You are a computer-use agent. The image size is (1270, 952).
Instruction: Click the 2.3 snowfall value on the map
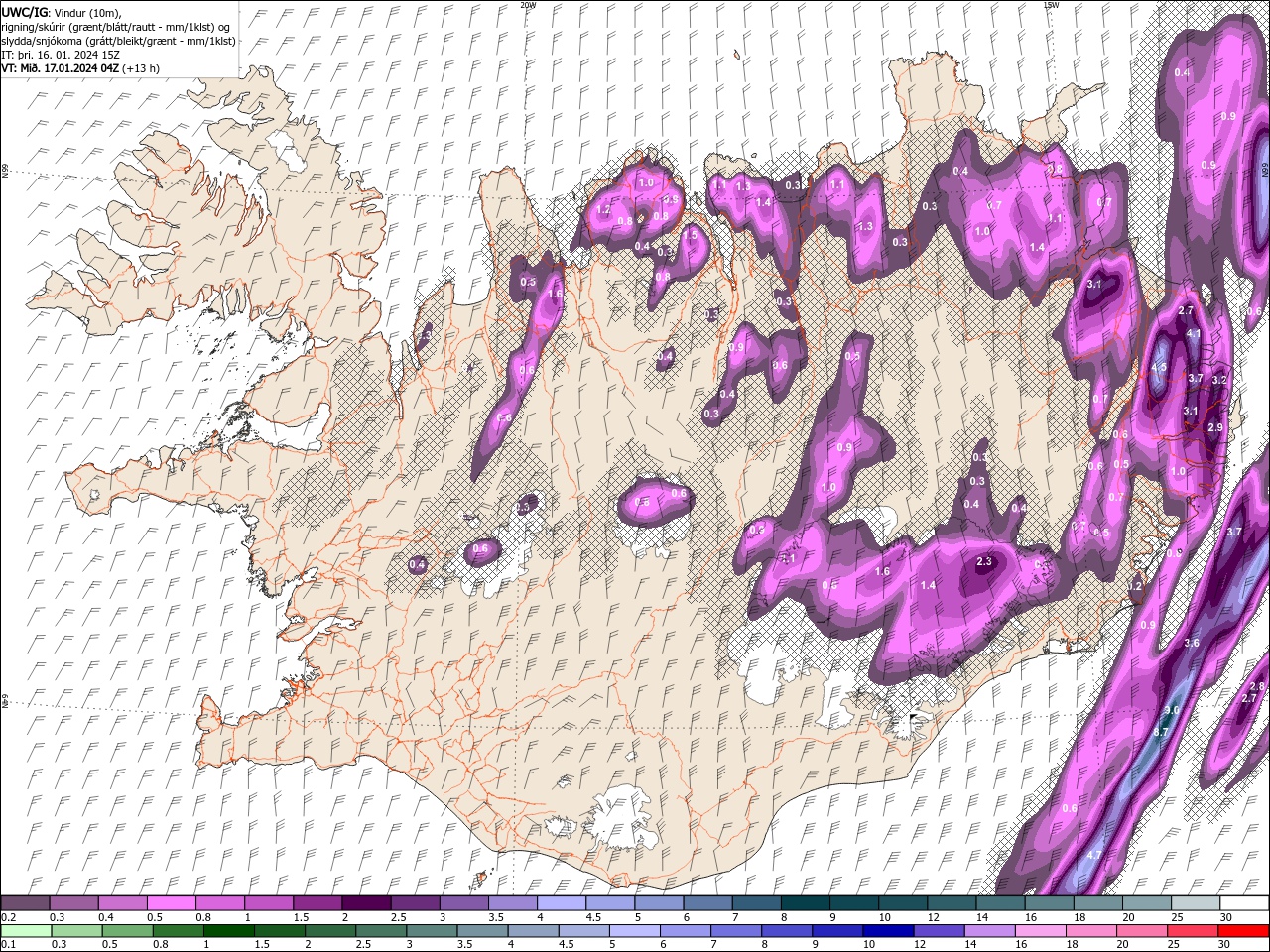[984, 561]
